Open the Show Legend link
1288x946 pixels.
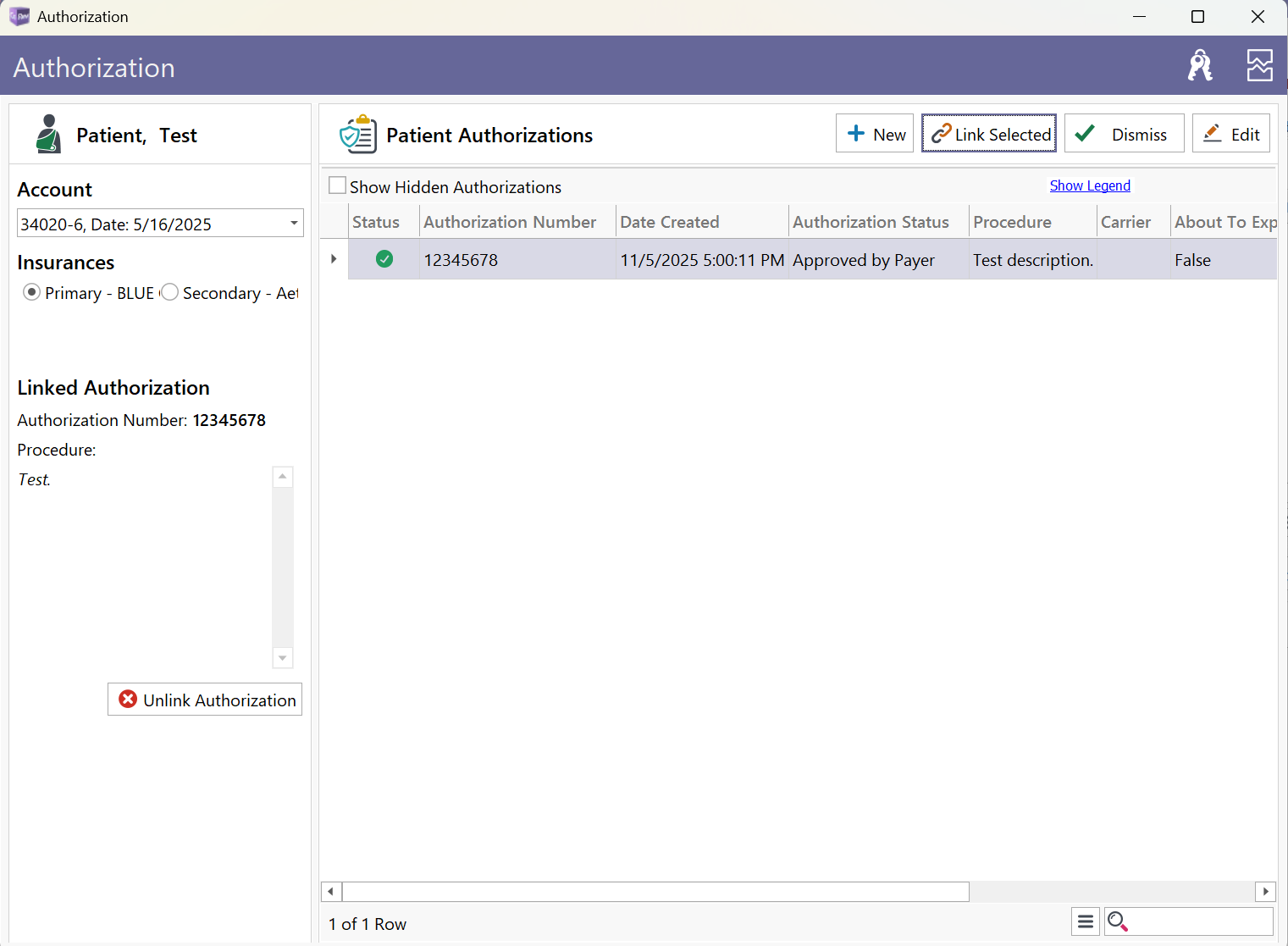click(x=1090, y=185)
